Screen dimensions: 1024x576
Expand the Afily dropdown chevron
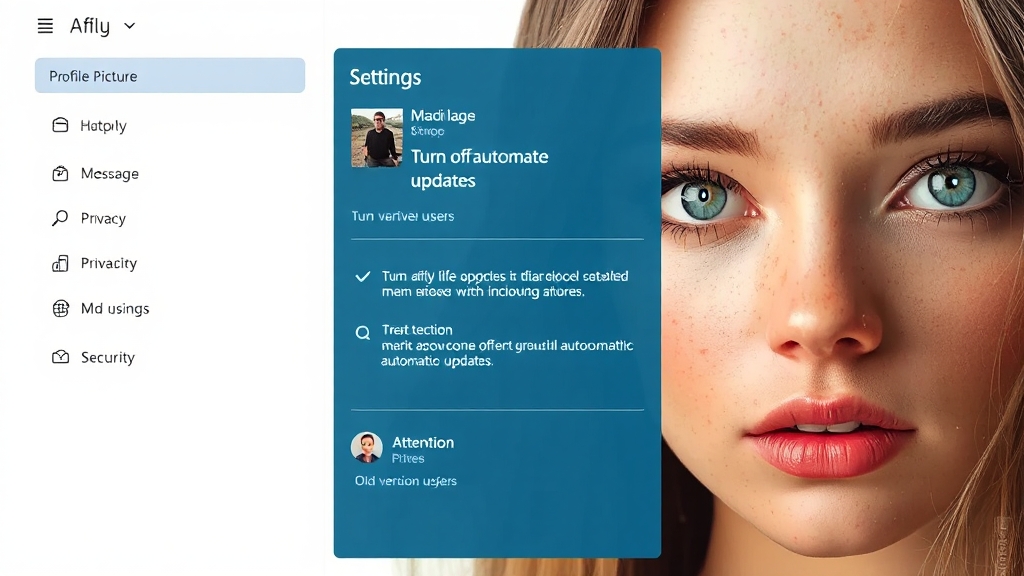(129, 26)
